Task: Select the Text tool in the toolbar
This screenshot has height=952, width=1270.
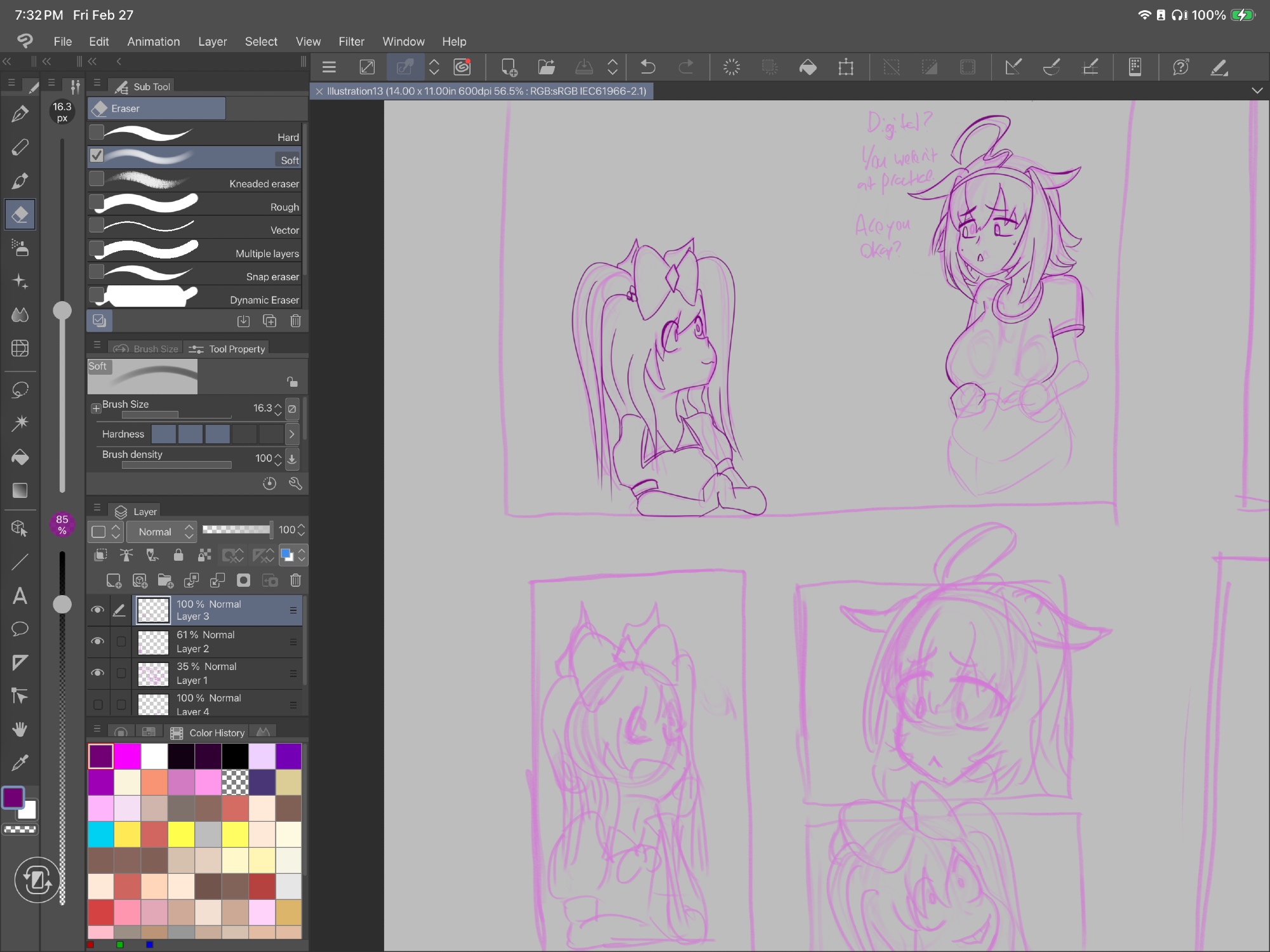Action: [20, 596]
